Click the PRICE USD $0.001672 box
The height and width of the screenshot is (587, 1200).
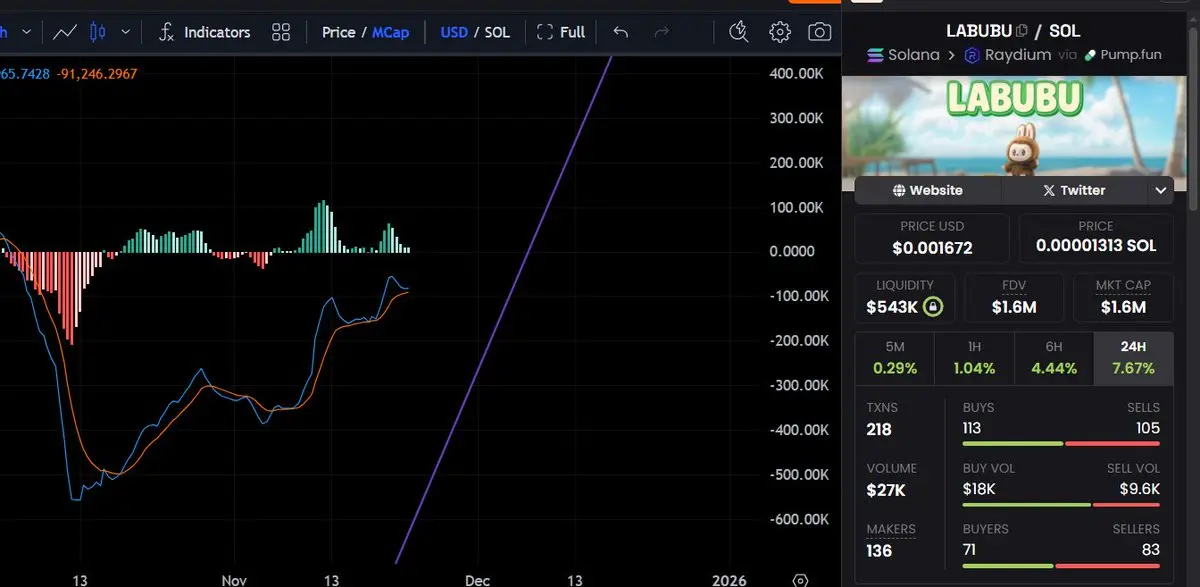(x=932, y=237)
